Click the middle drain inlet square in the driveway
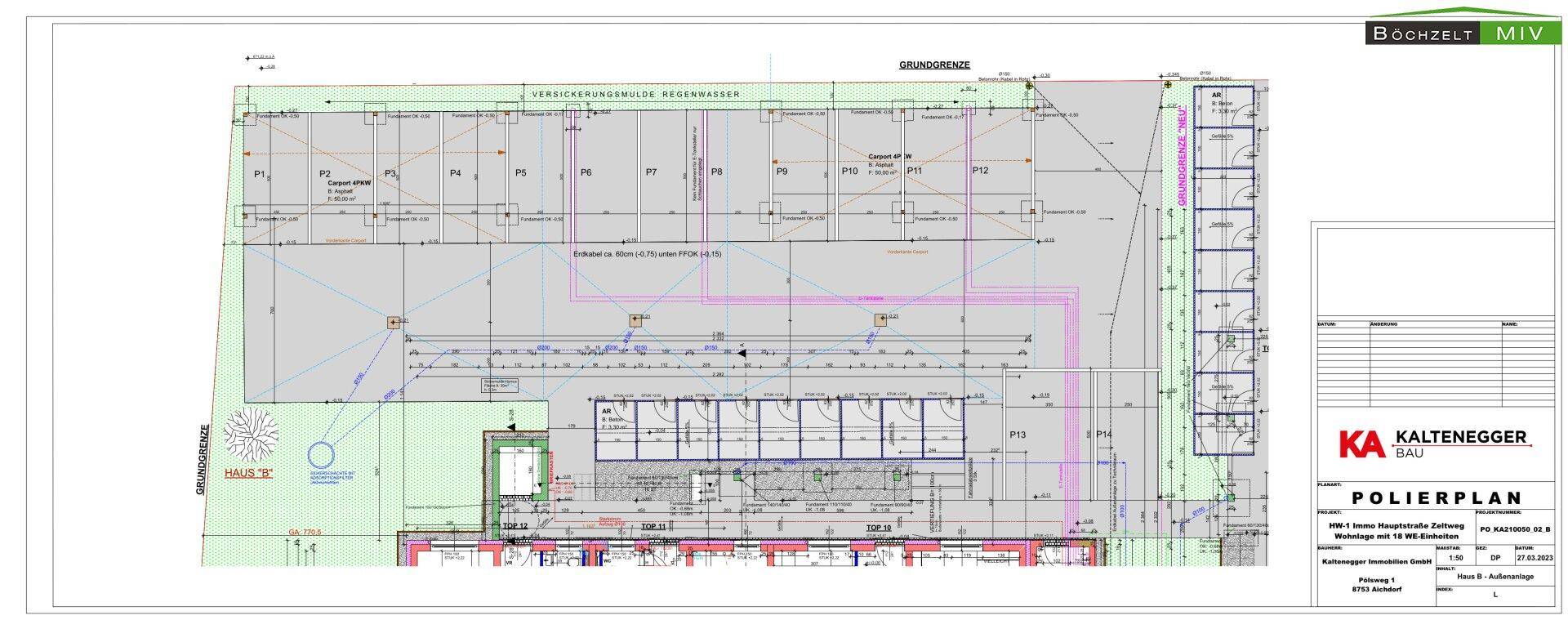Screen dimensions: 1568x620 click(x=635, y=320)
